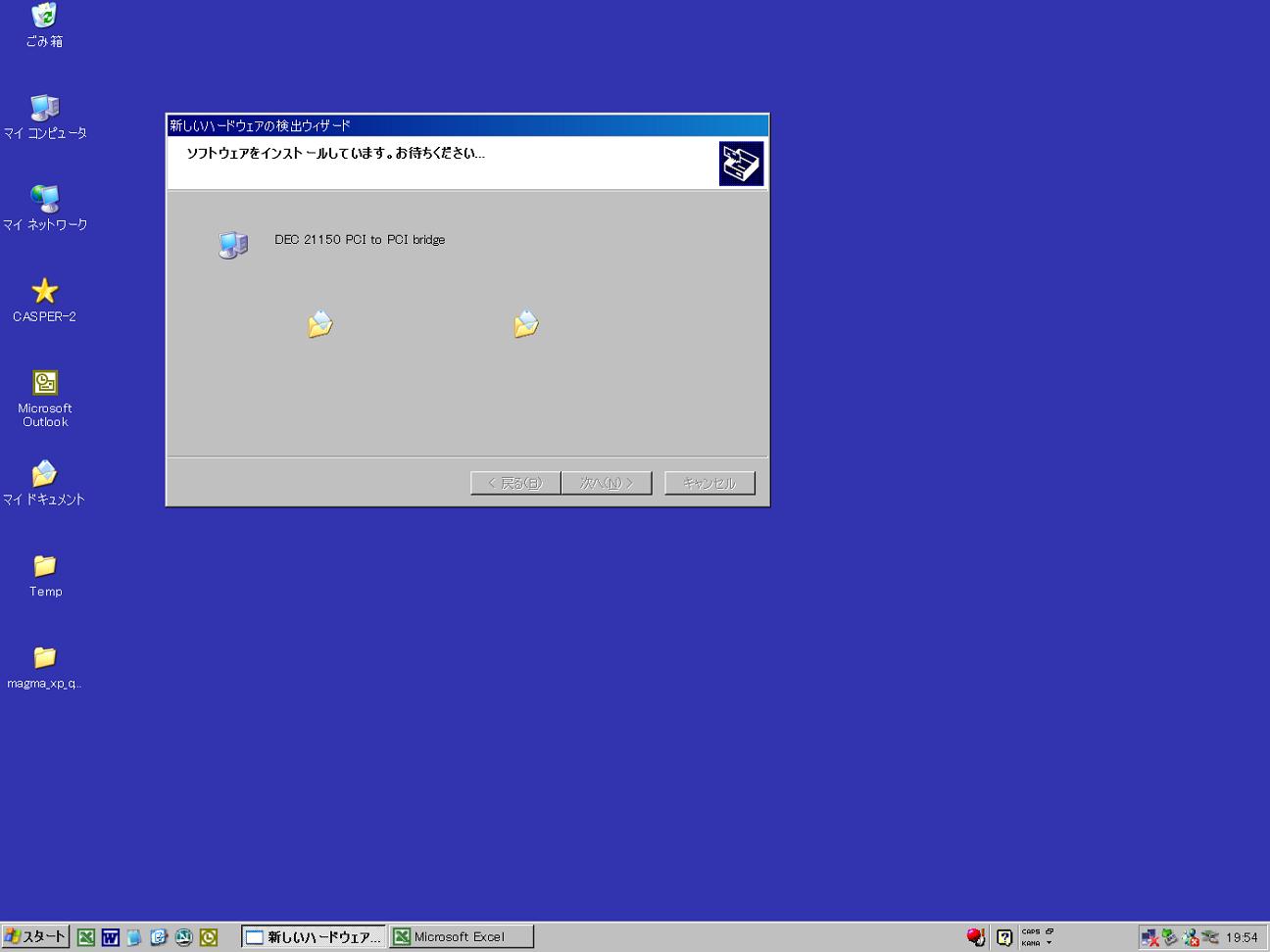Click the red ball IME icon in the taskbar

(x=975, y=937)
